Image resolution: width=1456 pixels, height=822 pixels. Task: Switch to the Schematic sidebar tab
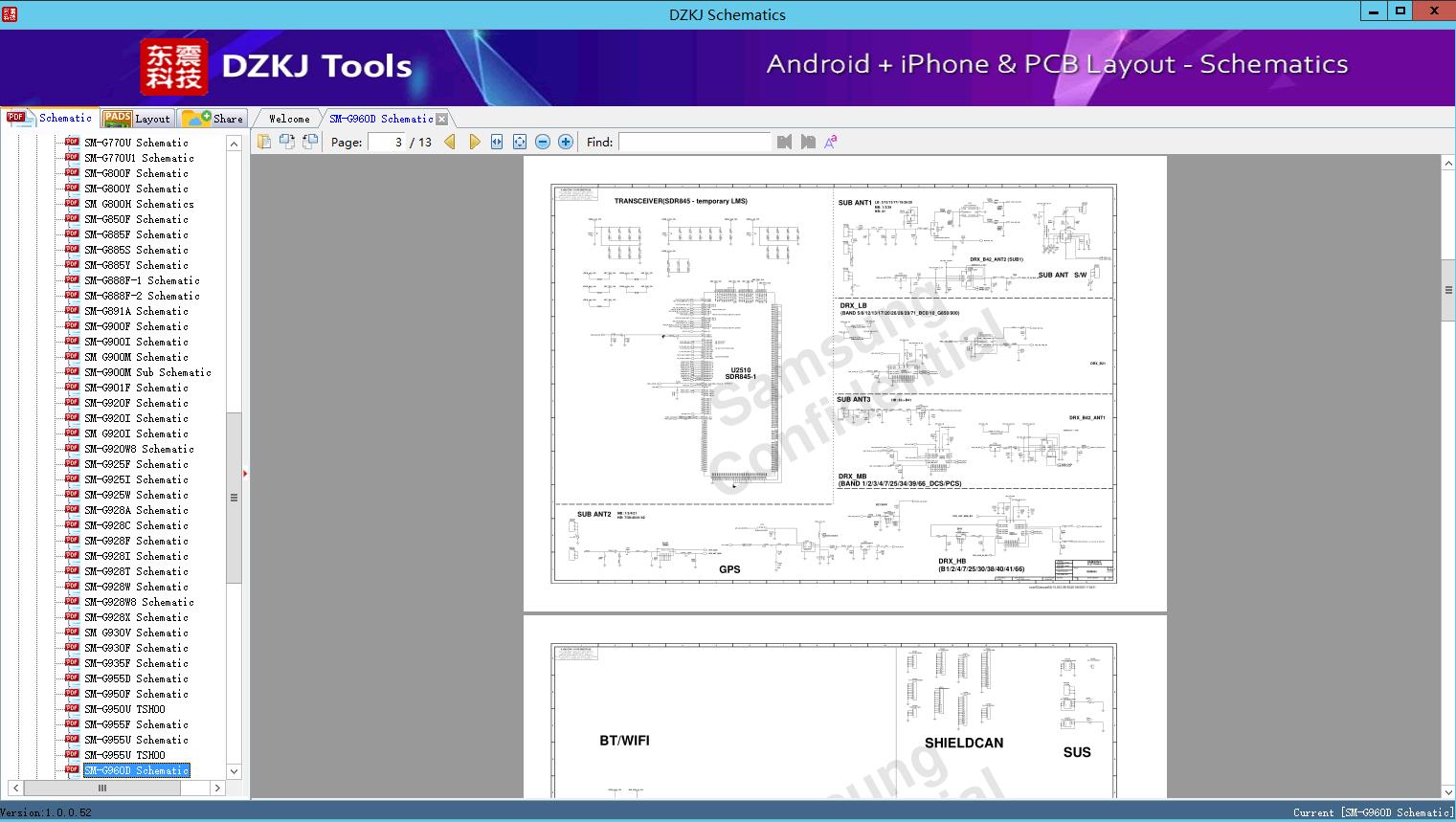click(x=50, y=118)
